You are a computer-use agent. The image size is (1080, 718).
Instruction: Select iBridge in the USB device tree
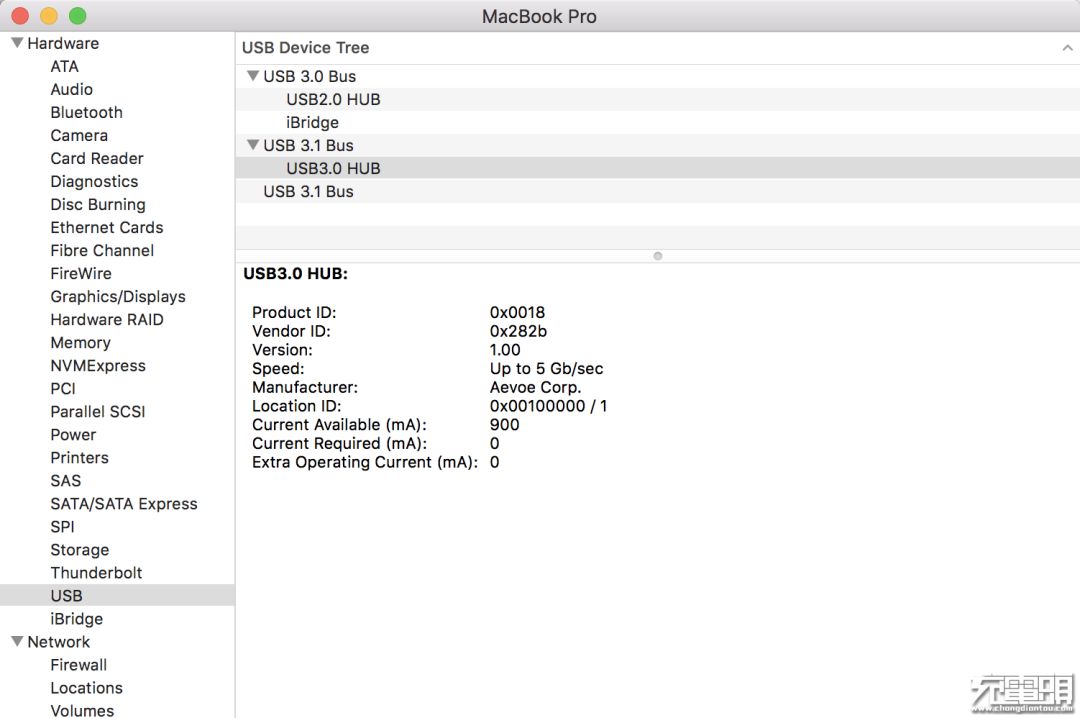tap(657, 122)
